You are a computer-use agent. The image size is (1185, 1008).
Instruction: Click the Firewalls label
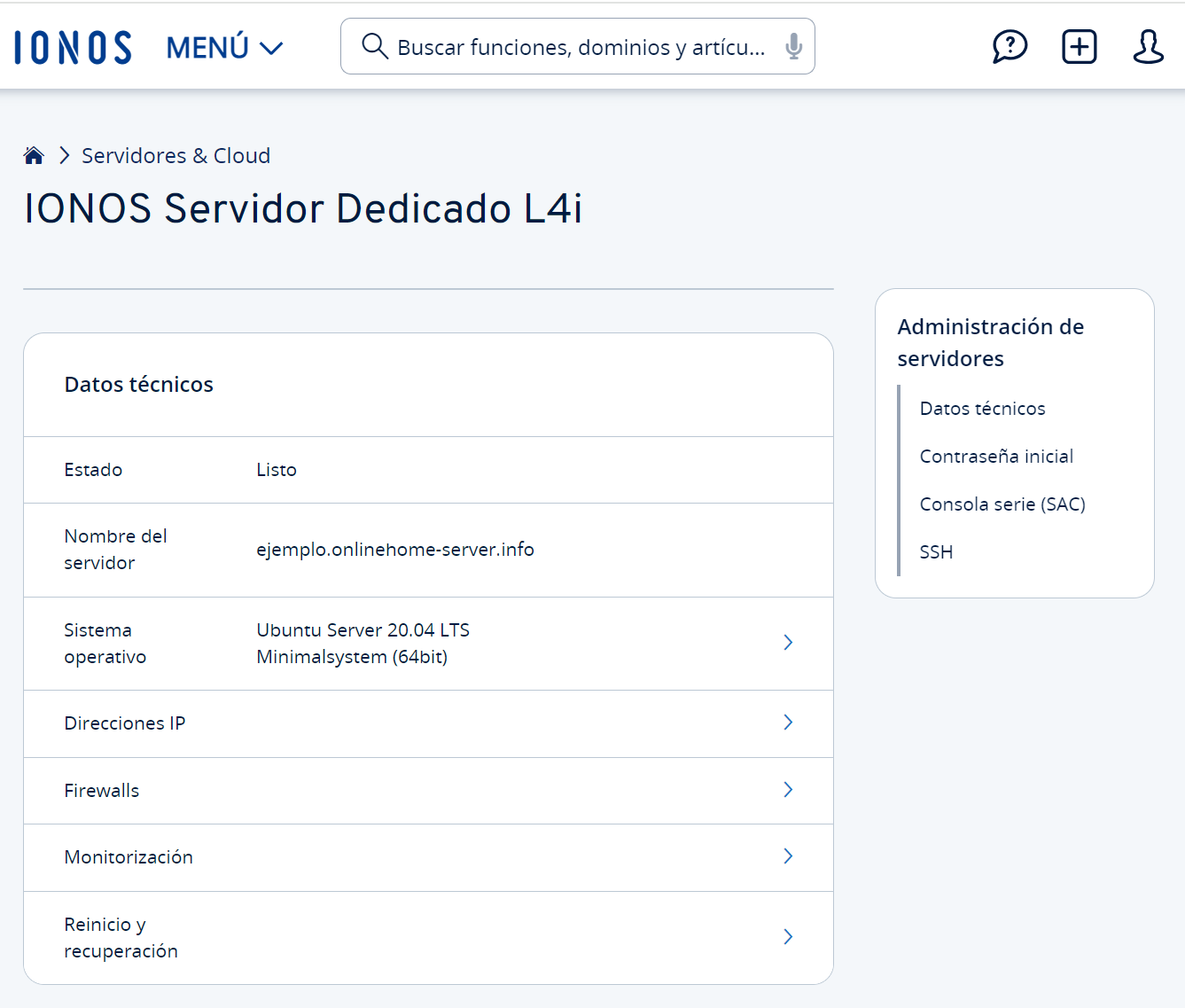pos(102,791)
